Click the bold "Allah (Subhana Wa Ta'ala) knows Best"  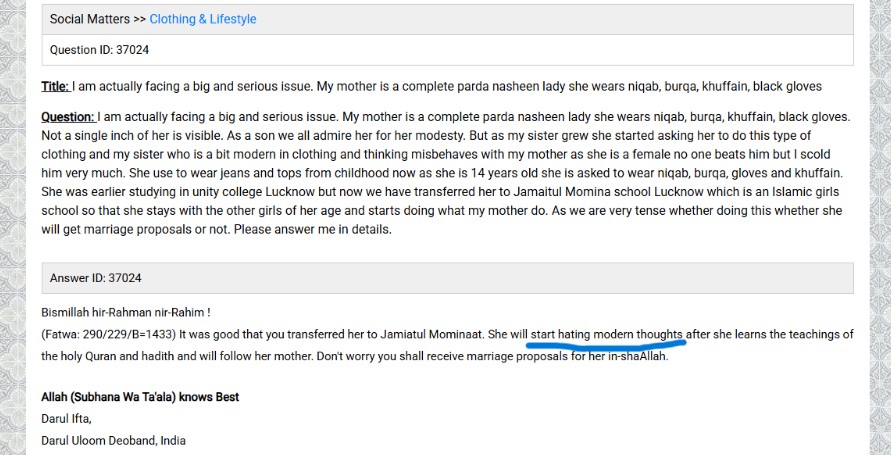140,397
